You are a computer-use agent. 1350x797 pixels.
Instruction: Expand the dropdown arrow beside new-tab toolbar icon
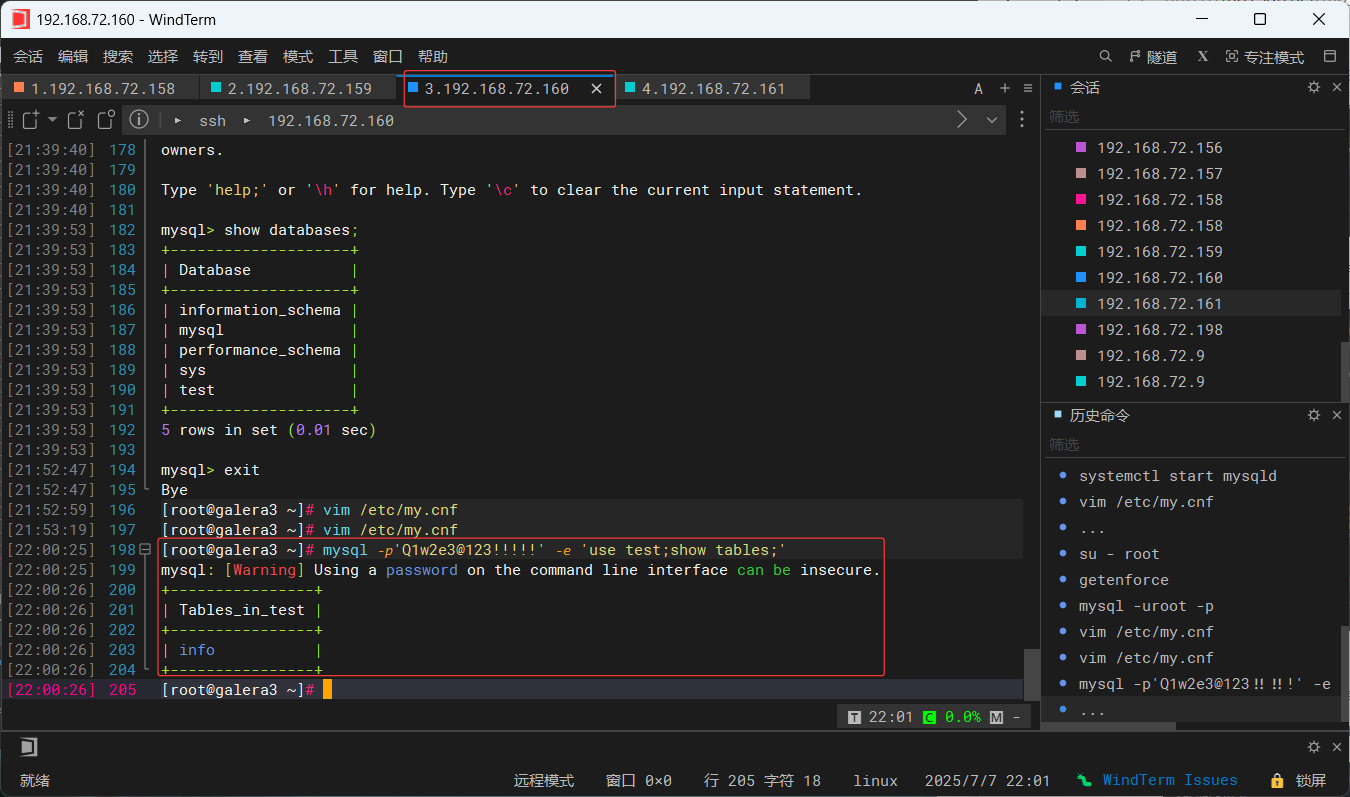click(x=52, y=119)
